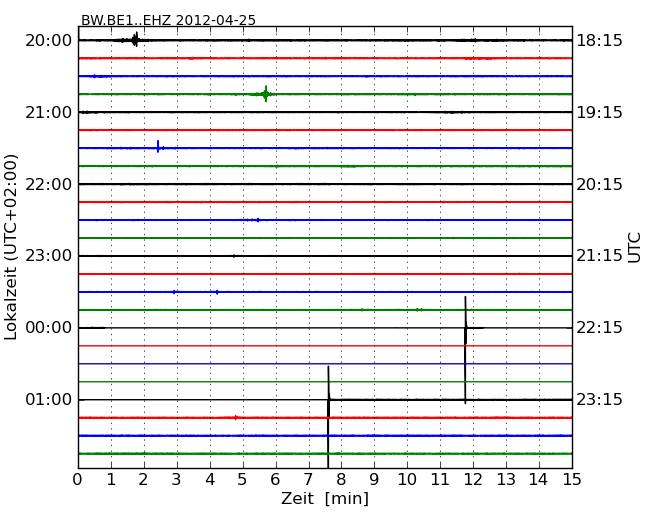Click the 22:15 UTC label
The width and height of the screenshot is (650, 520).
(599, 328)
